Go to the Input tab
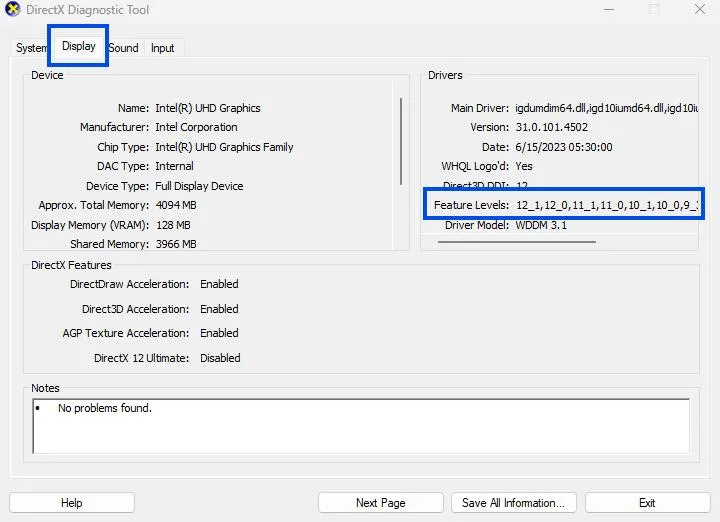Image resolution: width=720 pixels, height=522 pixels. point(163,48)
